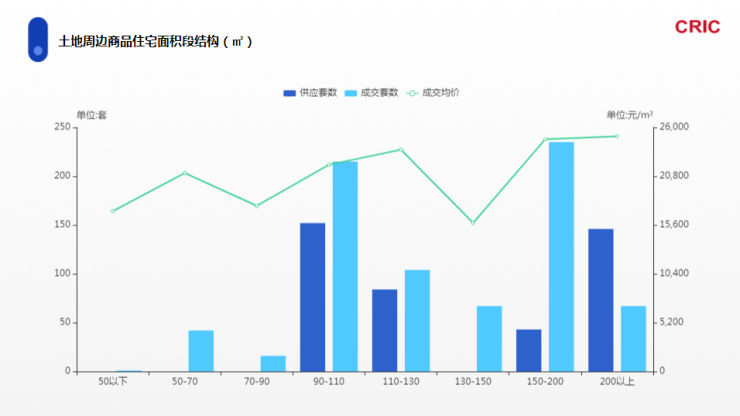Click the price line point at 200以上
Viewport: 740px width, 416px height.
(617, 136)
